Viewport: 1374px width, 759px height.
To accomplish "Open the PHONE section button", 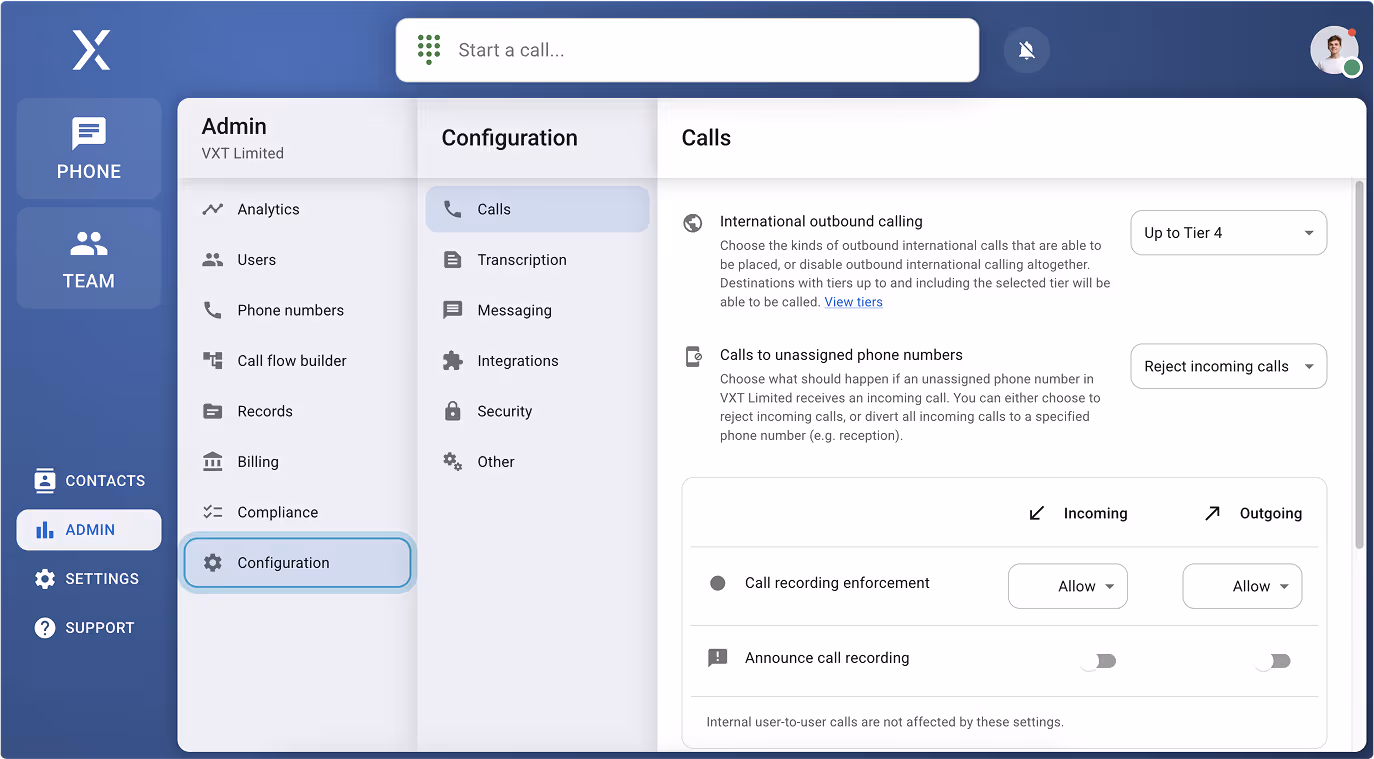I will (89, 148).
